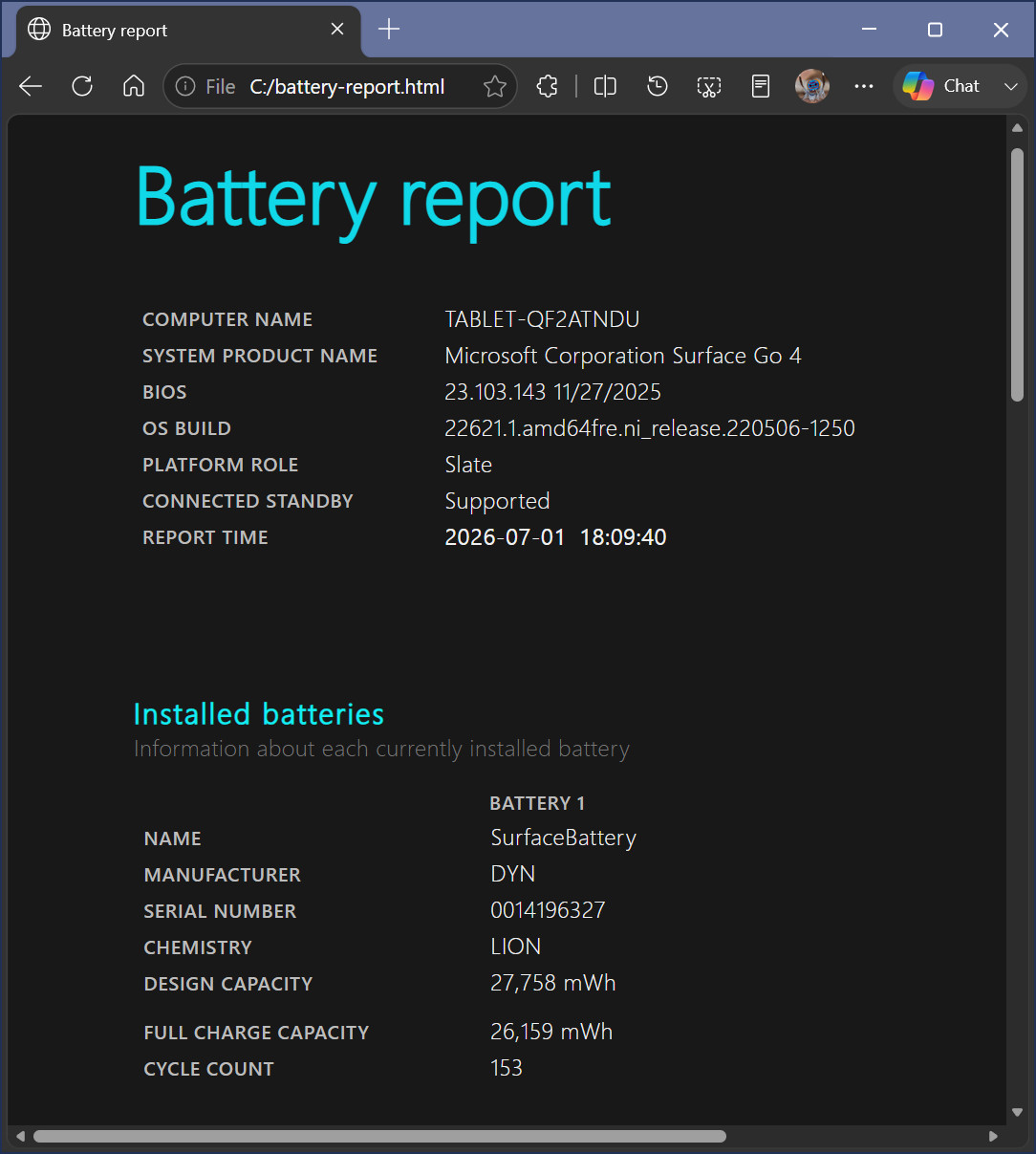Open the user profile avatar
This screenshot has height=1154, width=1036.
(812, 86)
